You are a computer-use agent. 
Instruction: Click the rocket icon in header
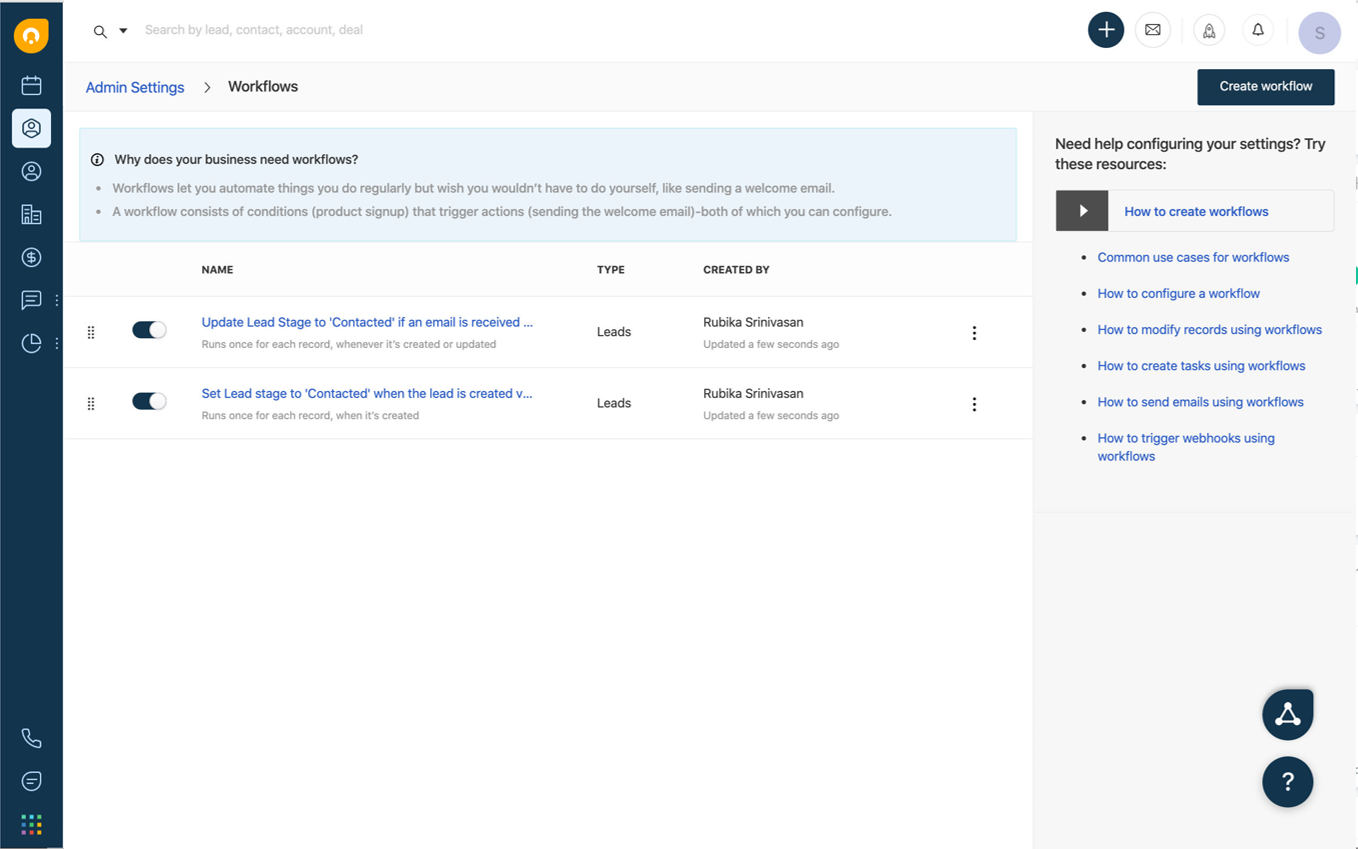[x=1209, y=31]
